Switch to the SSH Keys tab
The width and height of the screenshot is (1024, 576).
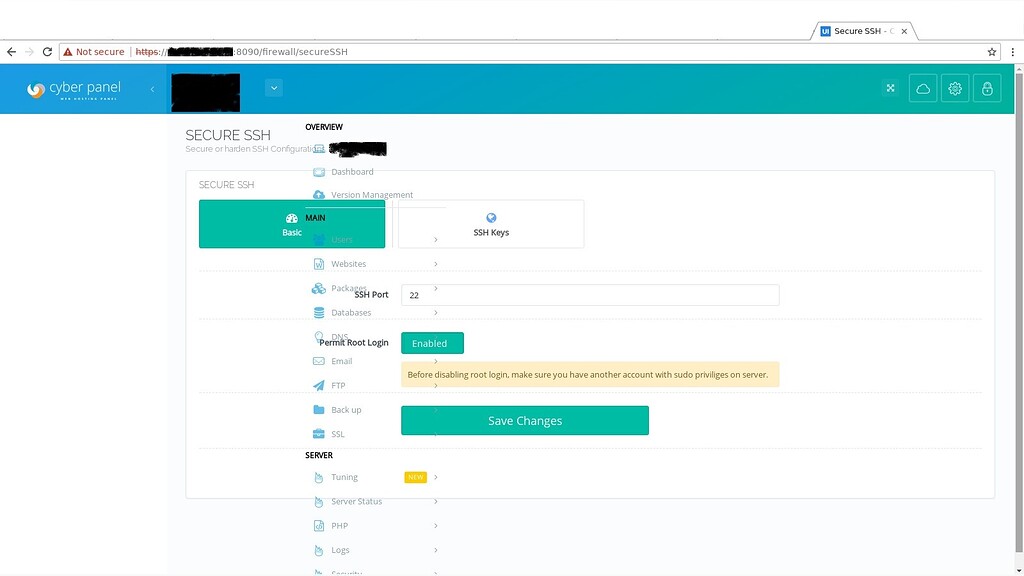[490, 224]
